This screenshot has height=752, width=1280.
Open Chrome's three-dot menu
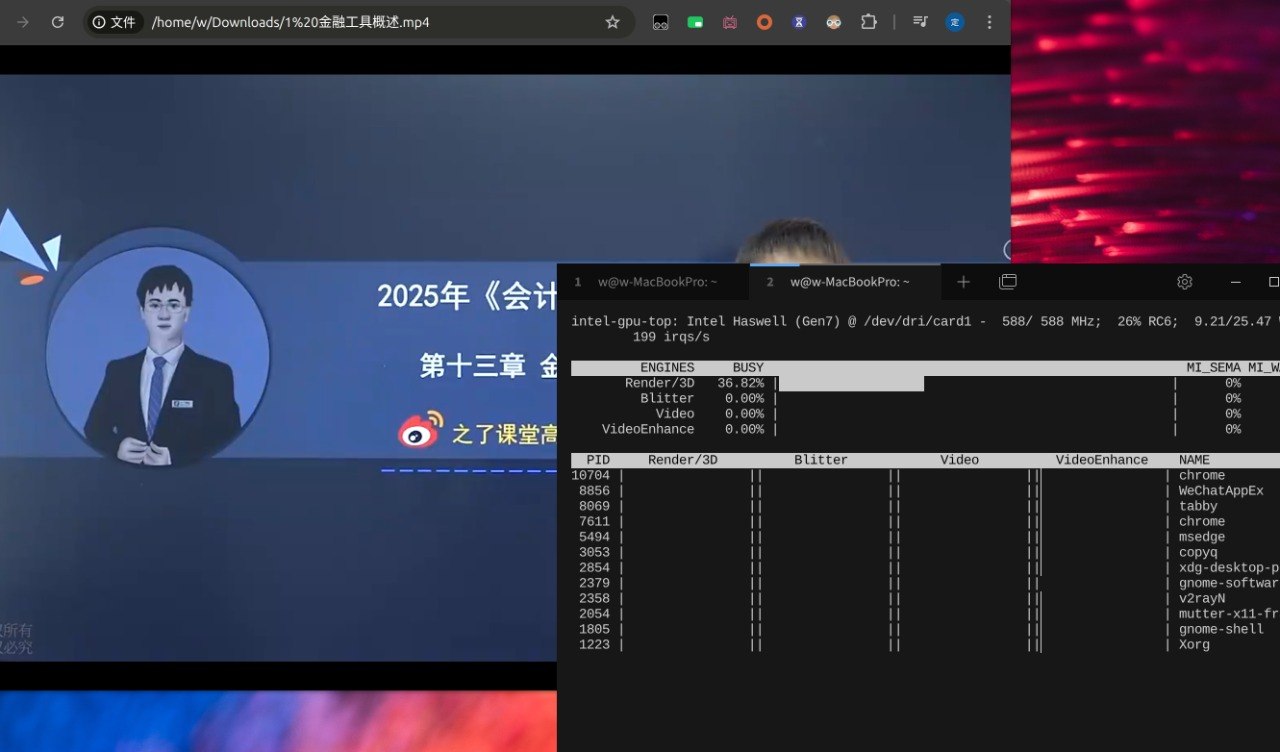point(989,22)
